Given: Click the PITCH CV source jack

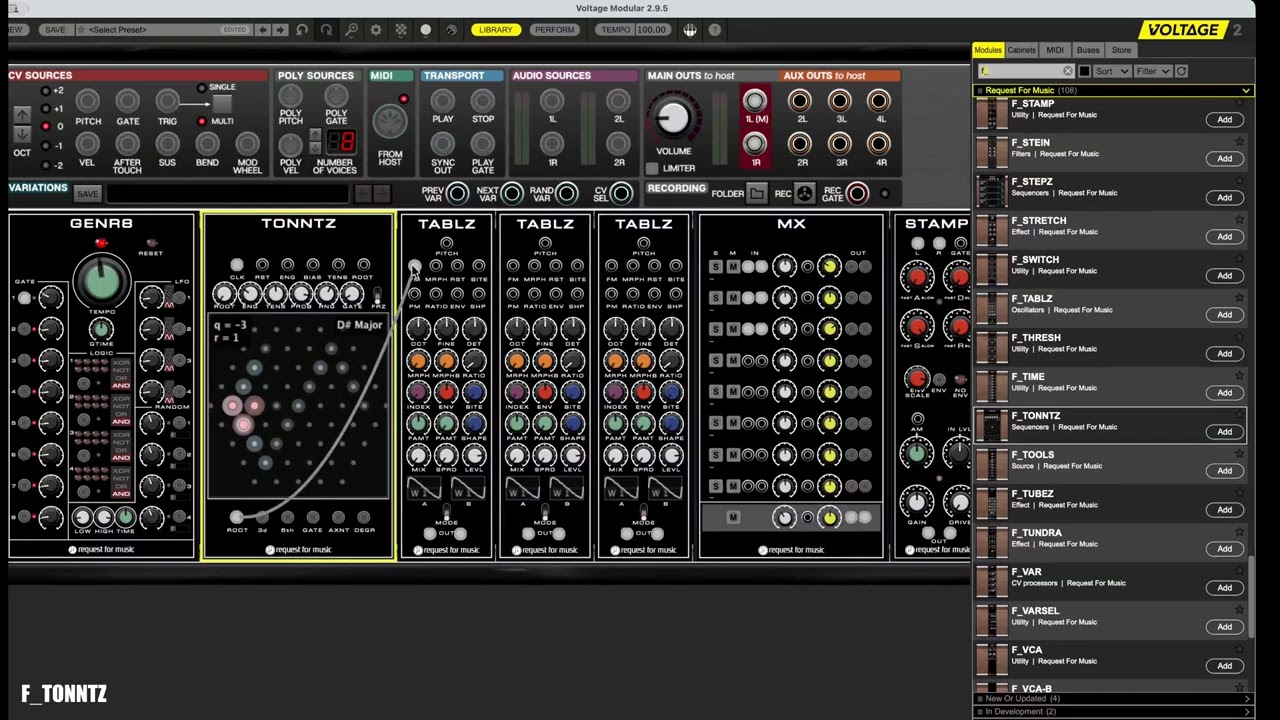Looking at the screenshot, I should (88, 101).
